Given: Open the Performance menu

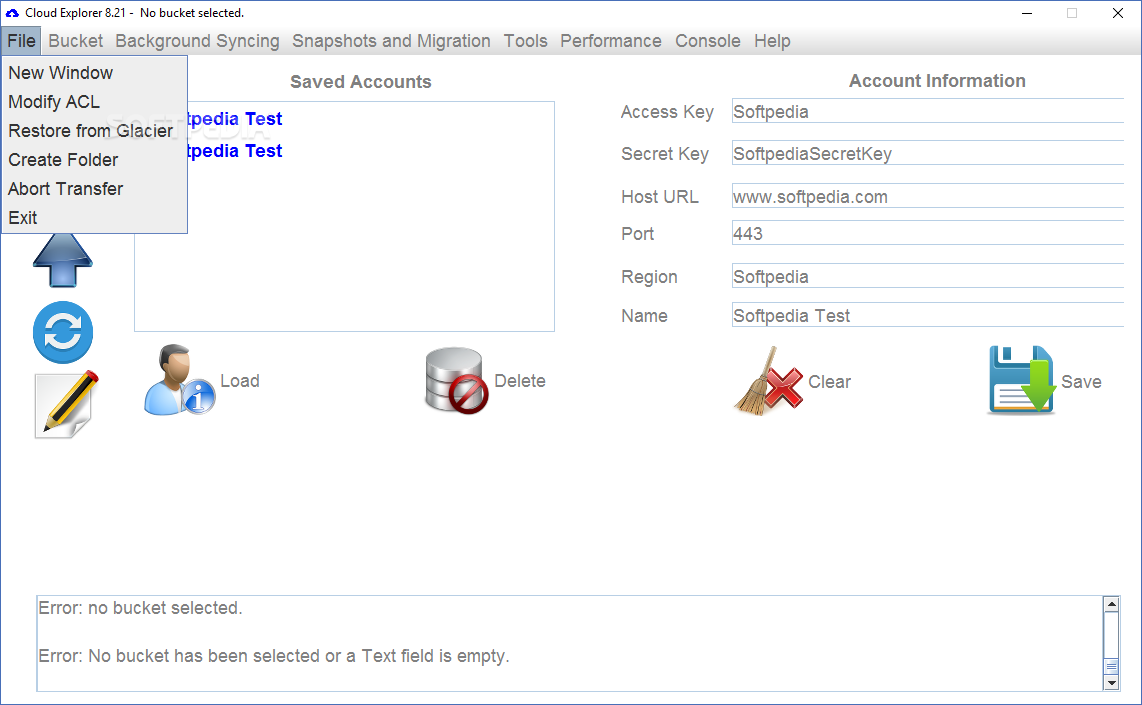Looking at the screenshot, I should pyautogui.click(x=610, y=41).
